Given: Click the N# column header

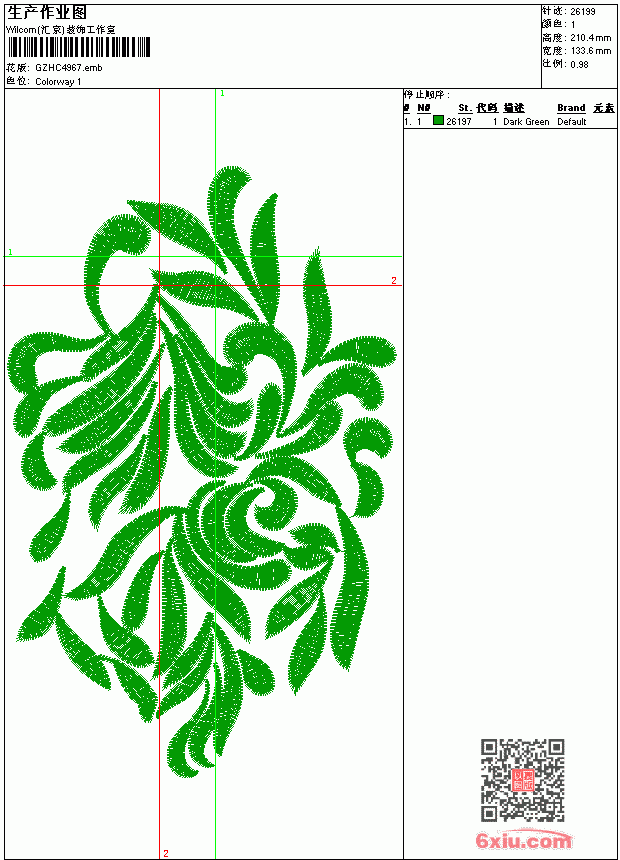Looking at the screenshot, I should tap(424, 108).
